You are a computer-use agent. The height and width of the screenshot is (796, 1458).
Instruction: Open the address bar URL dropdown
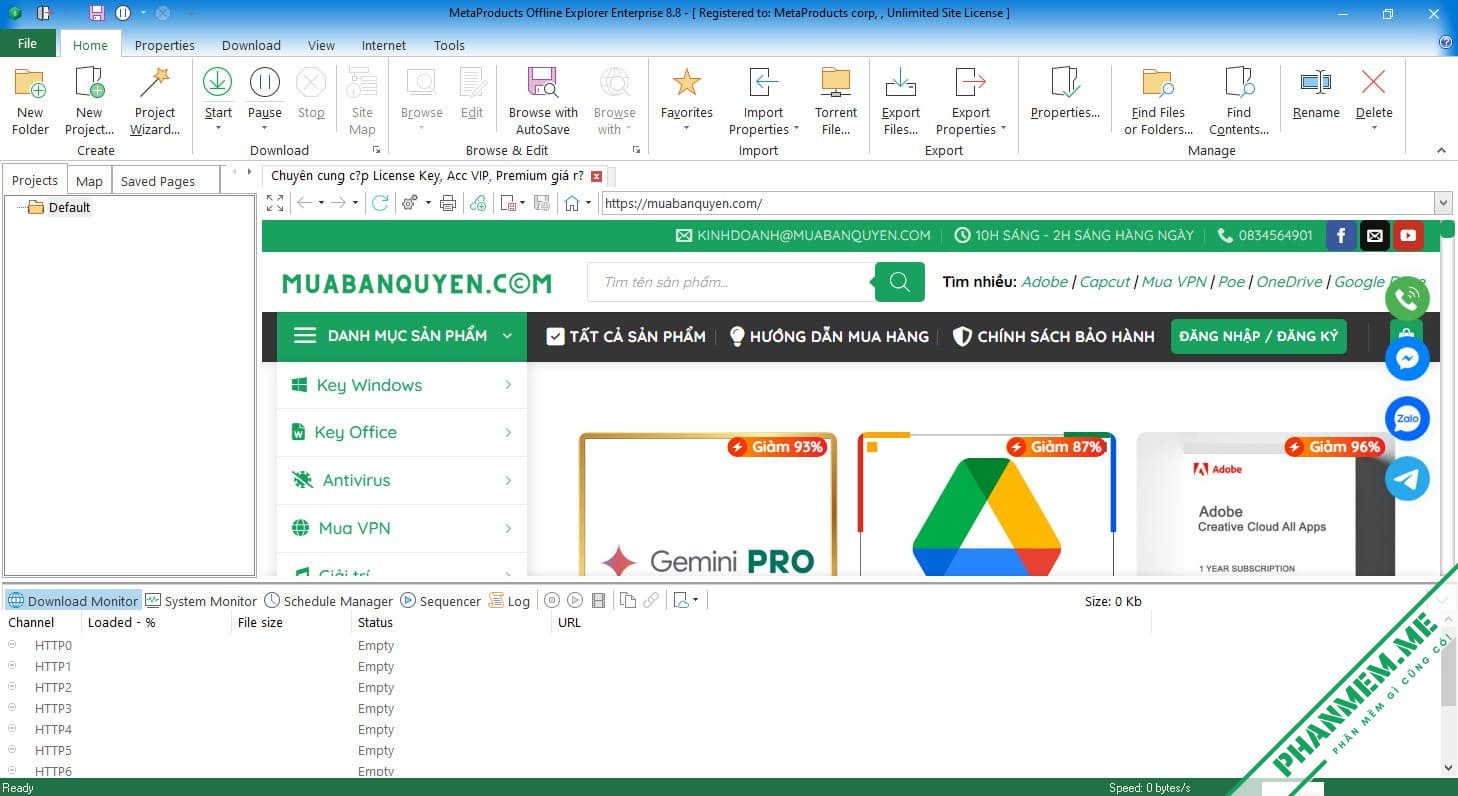pyautogui.click(x=1442, y=203)
